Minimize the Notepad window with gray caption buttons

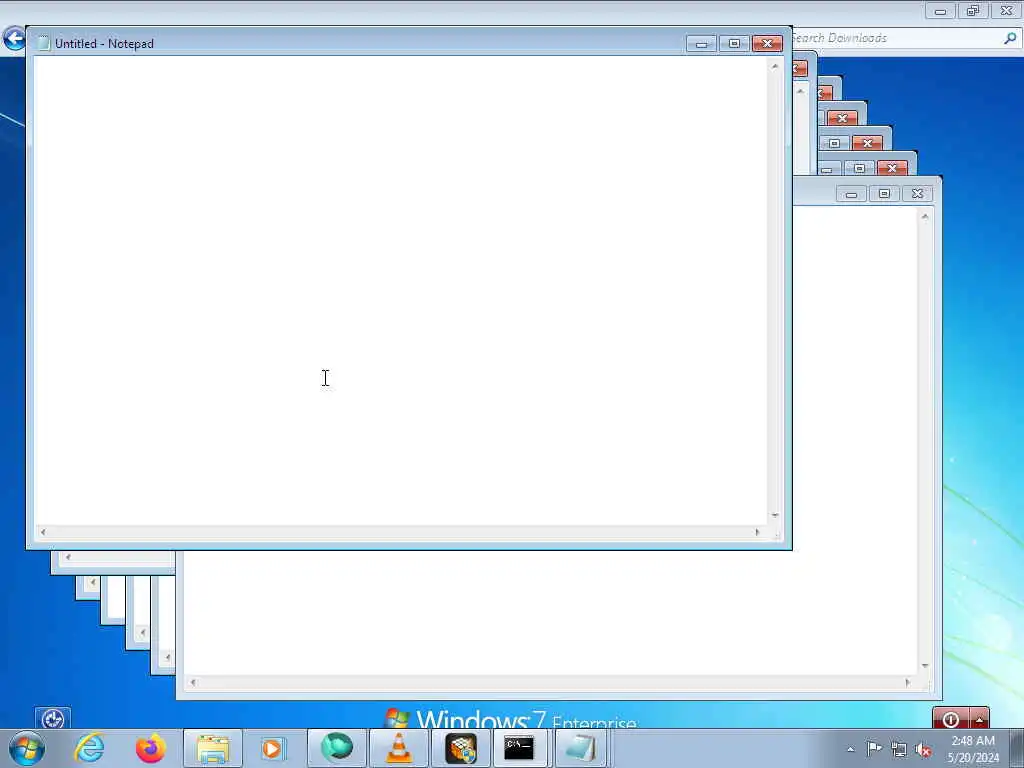tap(851, 194)
